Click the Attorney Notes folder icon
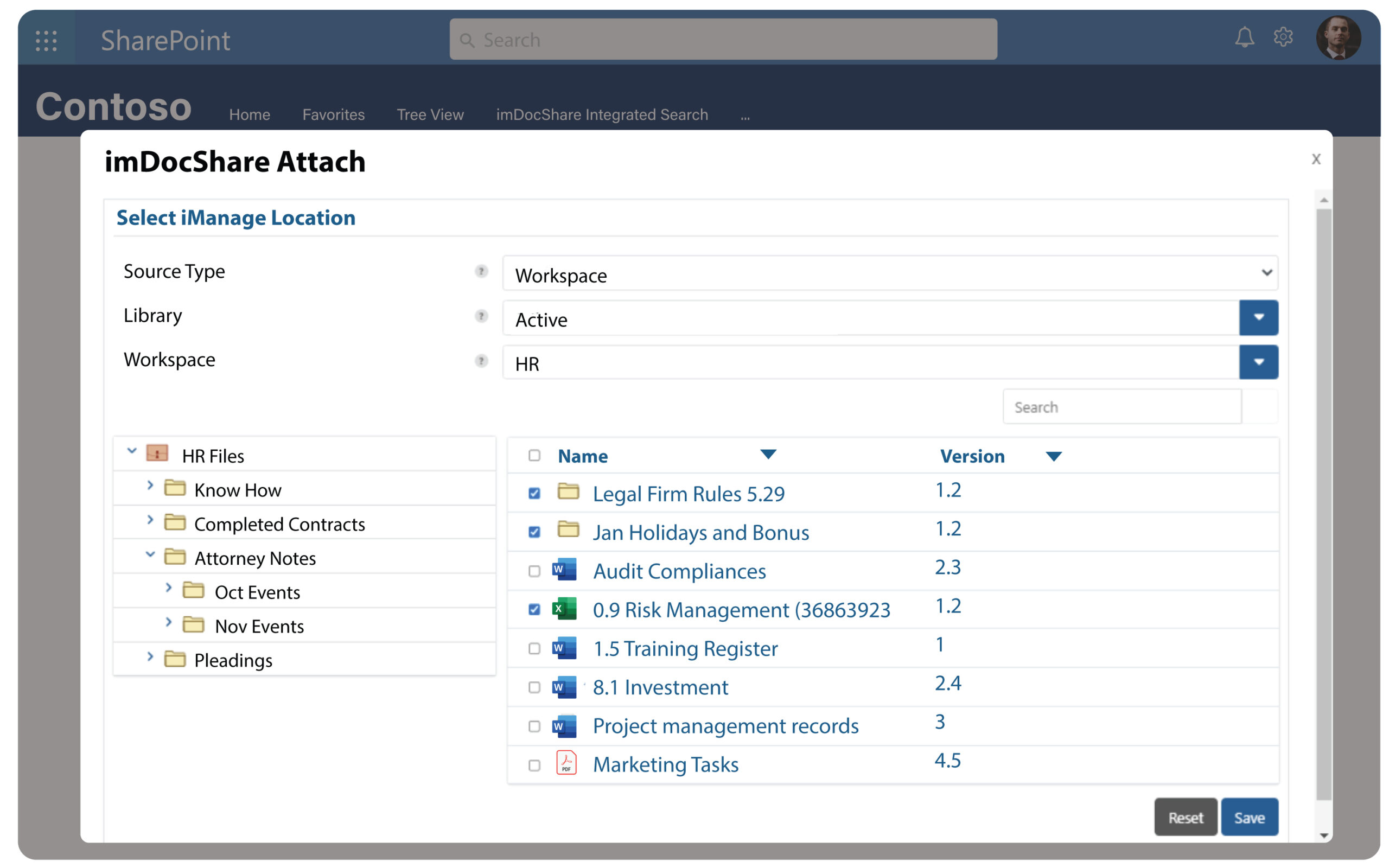Image resolution: width=1389 pixels, height=868 pixels. [x=175, y=556]
